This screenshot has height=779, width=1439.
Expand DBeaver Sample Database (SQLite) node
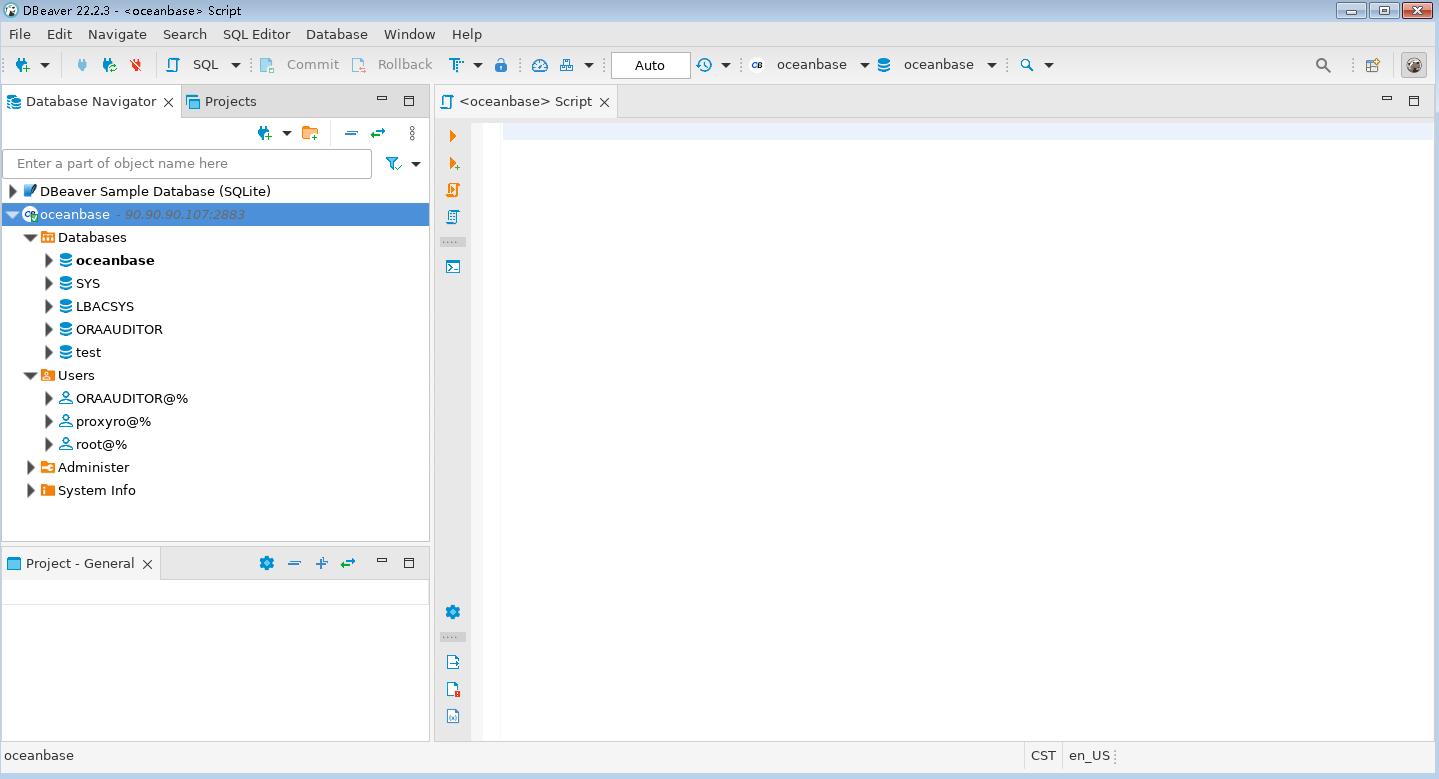[x=13, y=191]
